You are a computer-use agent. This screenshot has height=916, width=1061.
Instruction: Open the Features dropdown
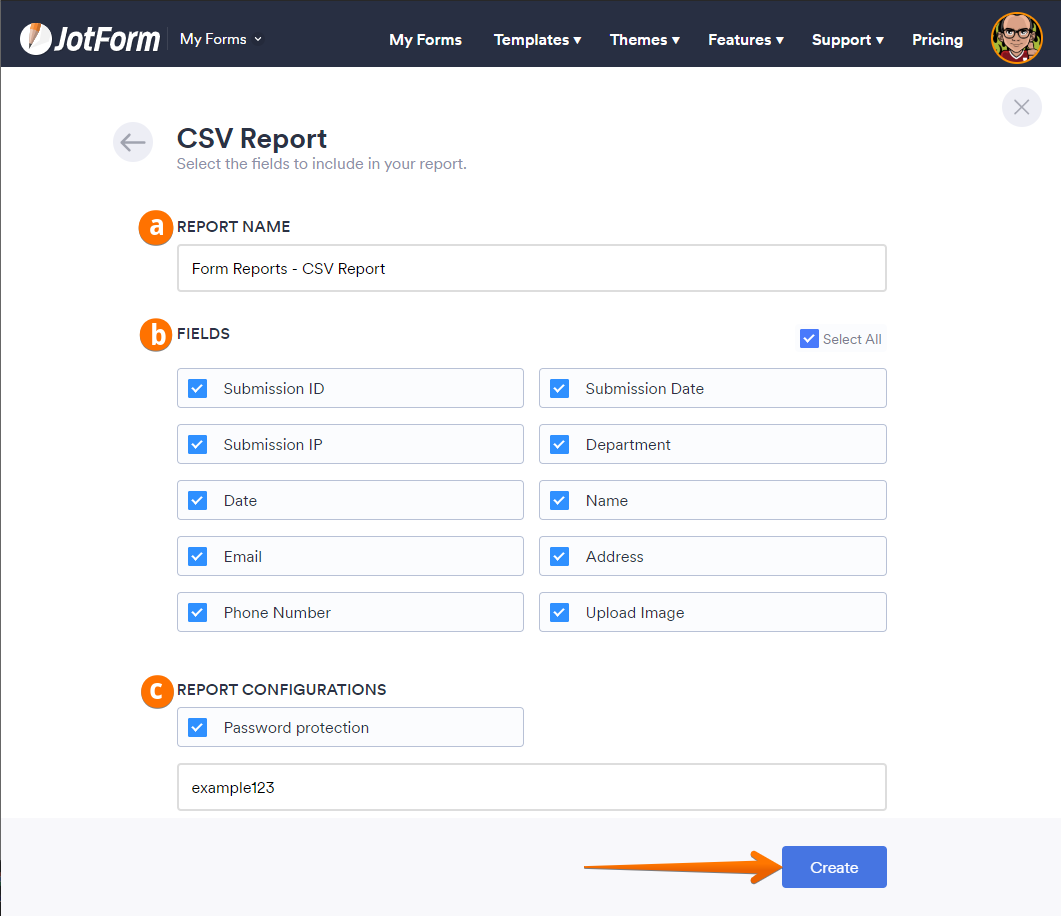(745, 40)
